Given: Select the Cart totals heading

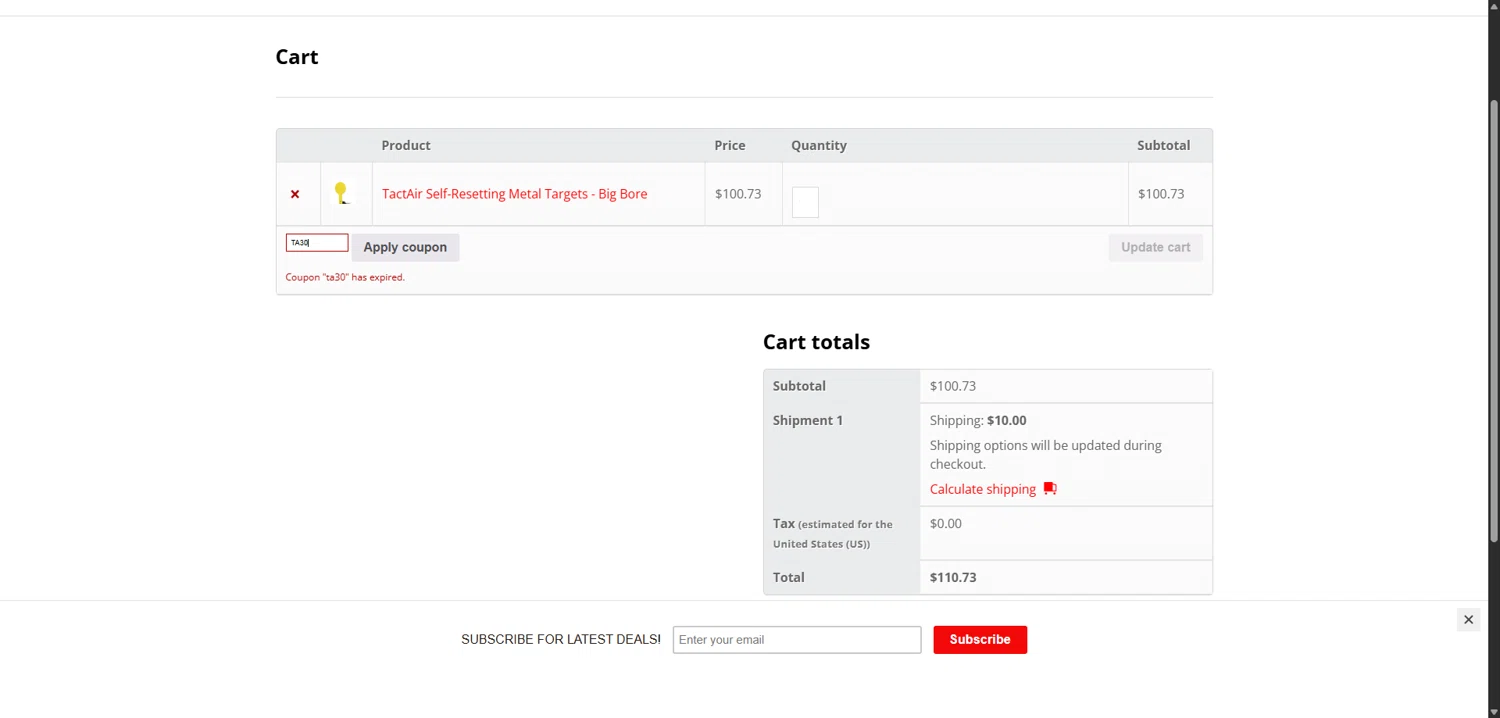Looking at the screenshot, I should (816, 342).
